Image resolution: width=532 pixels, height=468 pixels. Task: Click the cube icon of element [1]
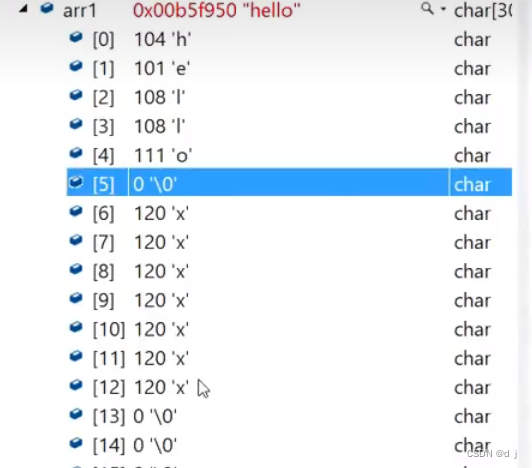pos(76,66)
